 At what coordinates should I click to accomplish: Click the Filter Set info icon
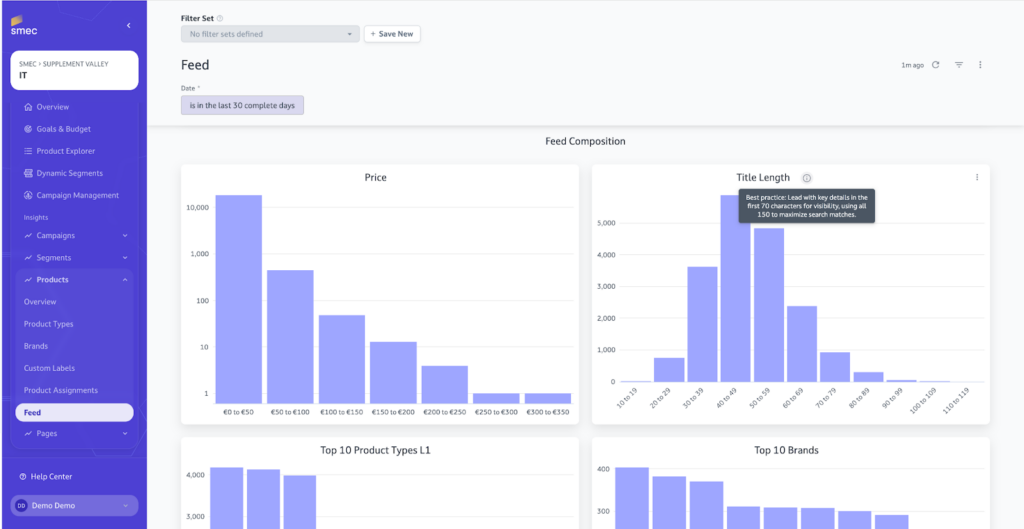[x=220, y=18]
